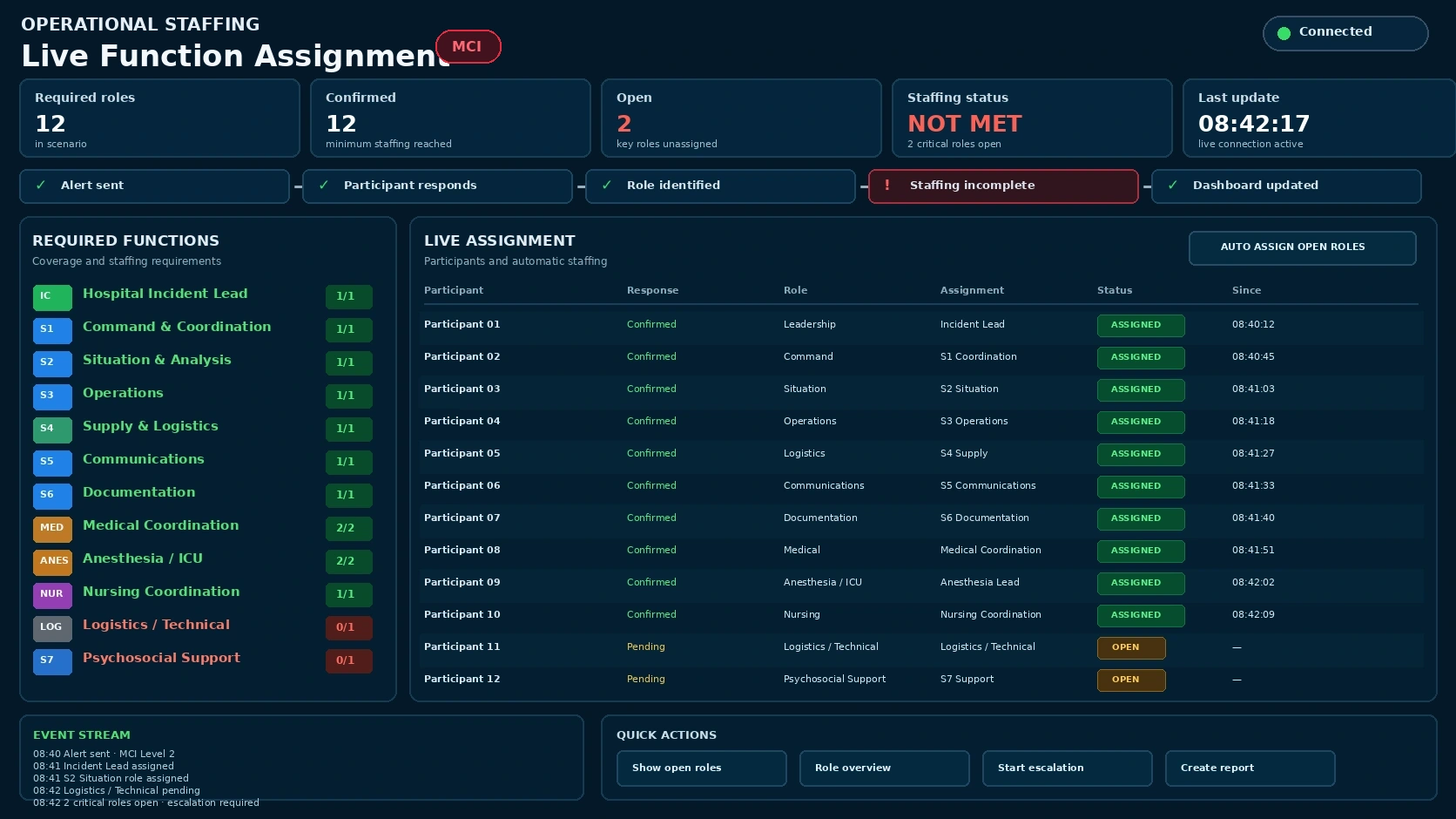Click the Since column header

pyautogui.click(x=1246, y=291)
